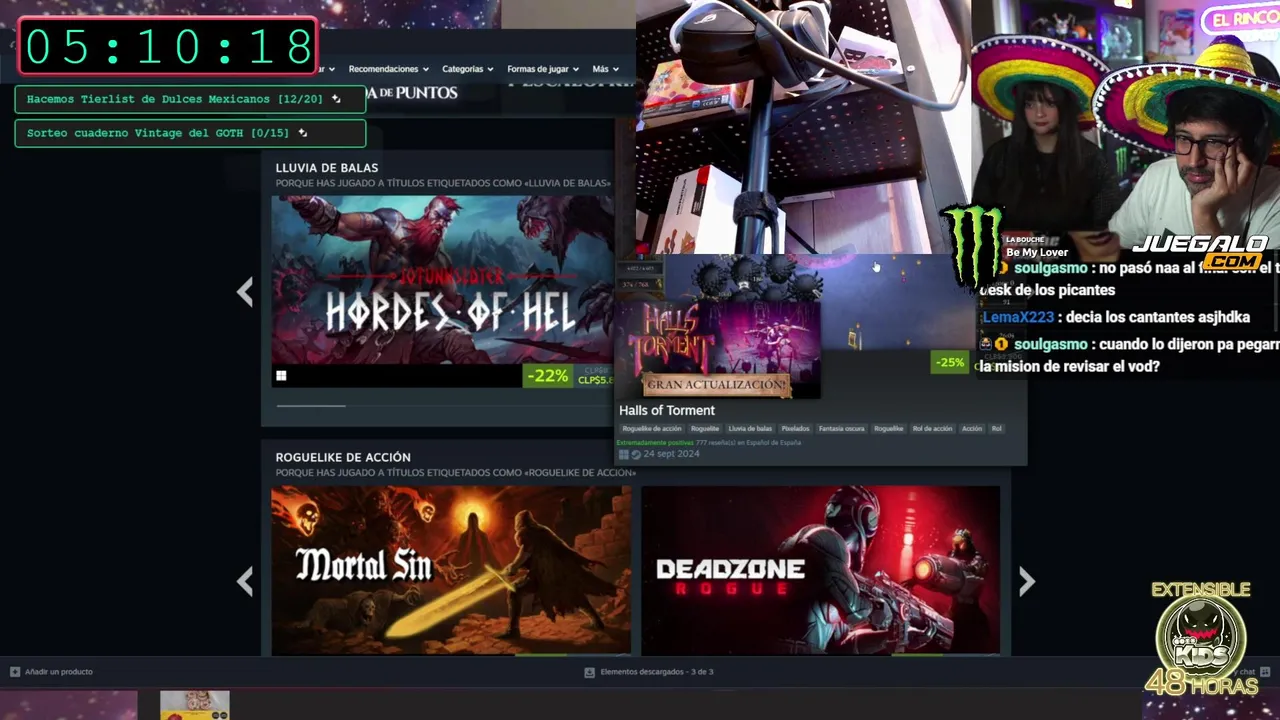Open the Hordes of Hel game capsule
Screen dimensions: 1280x720
click(442, 280)
